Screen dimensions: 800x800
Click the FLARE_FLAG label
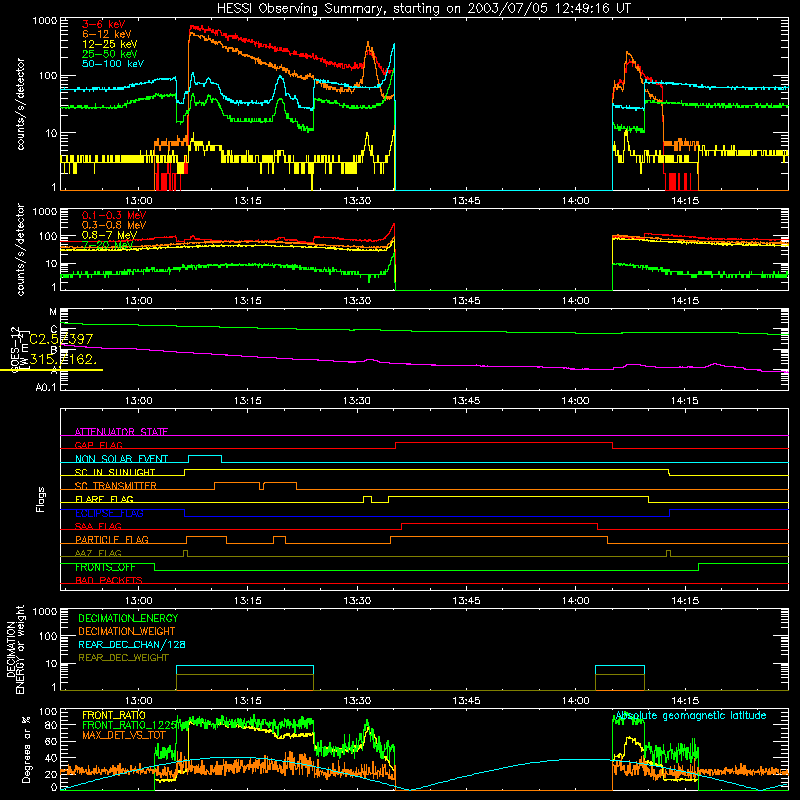click(x=104, y=499)
